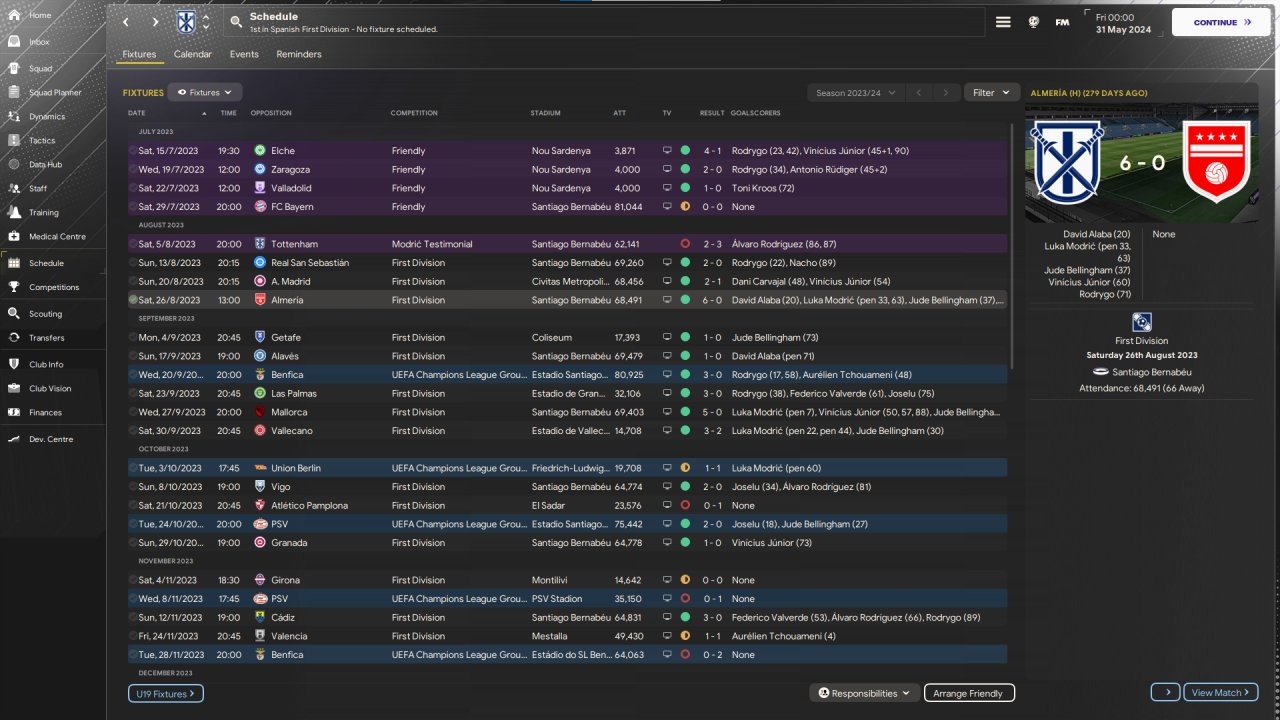Open the Season 2023/24 dropdown
The width and height of the screenshot is (1280, 720).
click(x=854, y=93)
